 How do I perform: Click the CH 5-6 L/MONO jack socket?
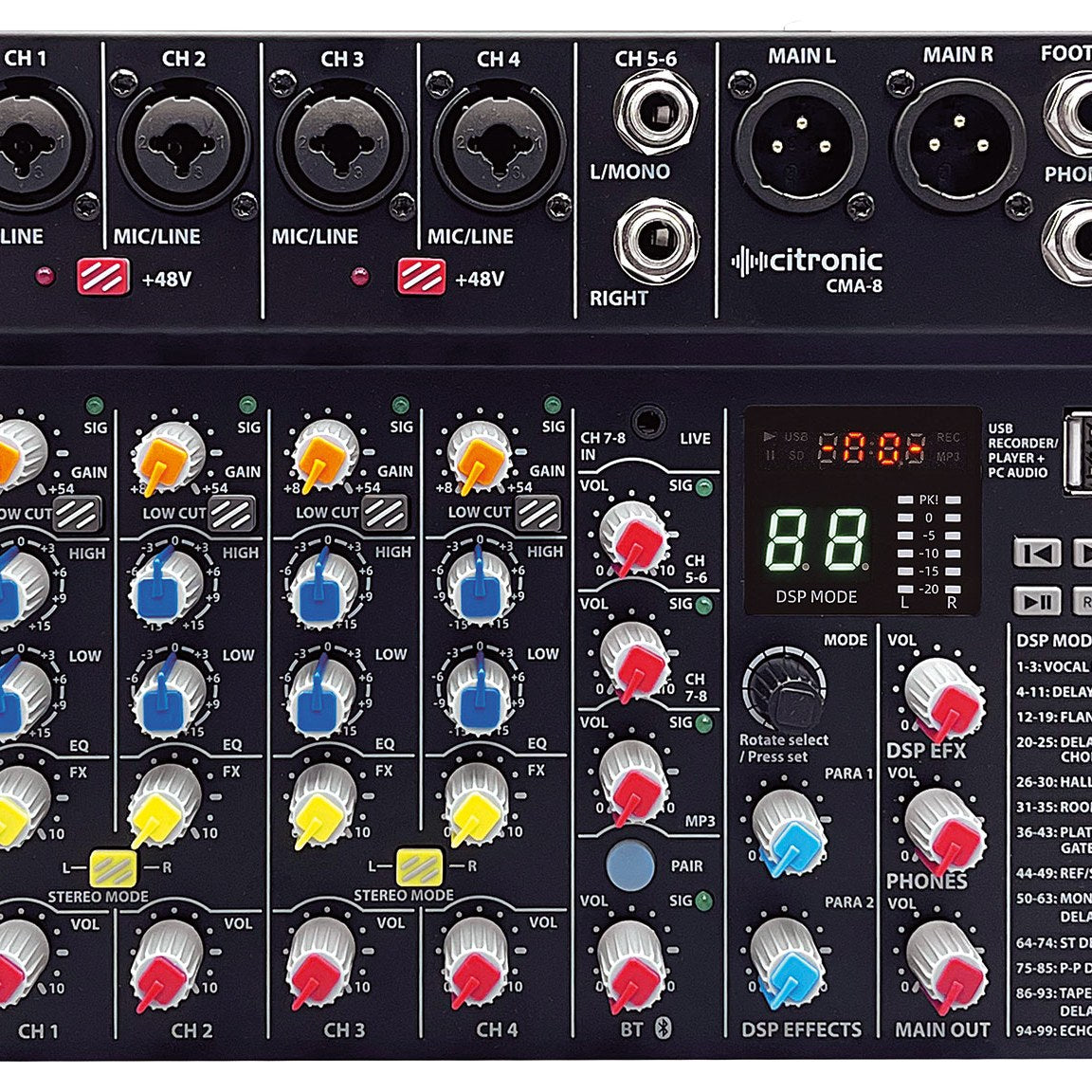pyautogui.click(x=655, y=113)
